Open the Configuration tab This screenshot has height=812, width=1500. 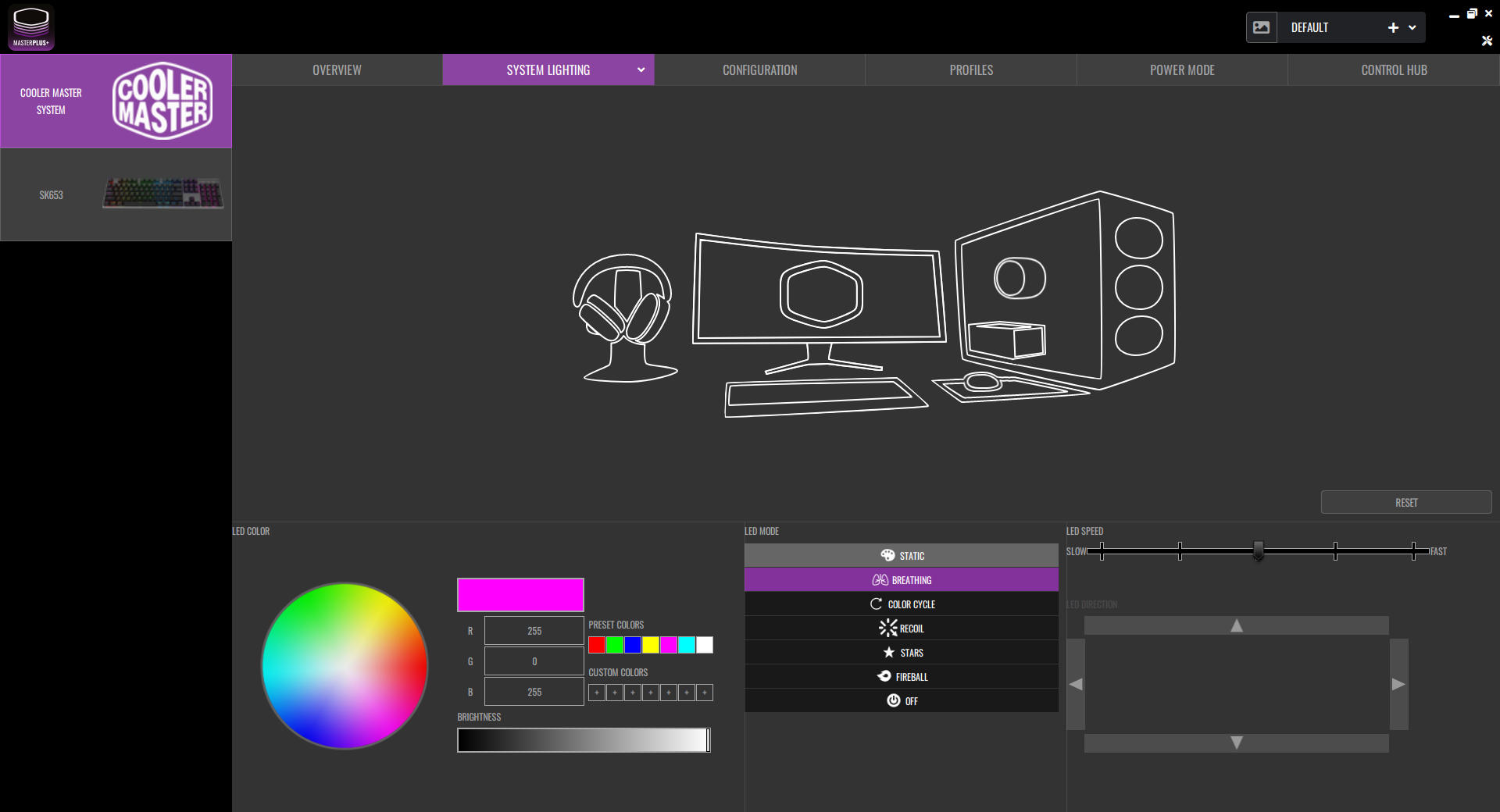[x=760, y=70]
